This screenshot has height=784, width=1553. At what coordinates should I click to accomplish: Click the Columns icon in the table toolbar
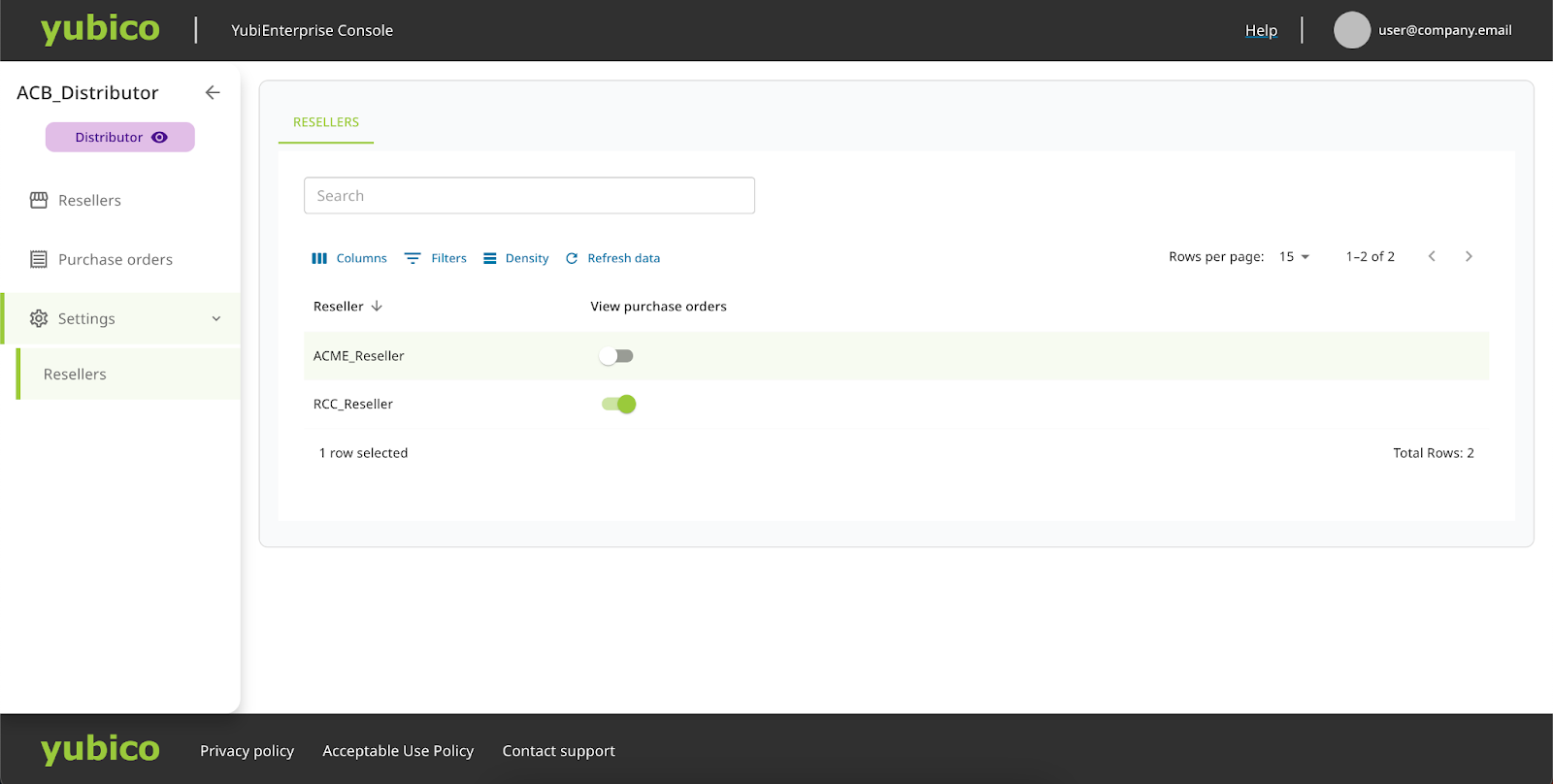[319, 258]
